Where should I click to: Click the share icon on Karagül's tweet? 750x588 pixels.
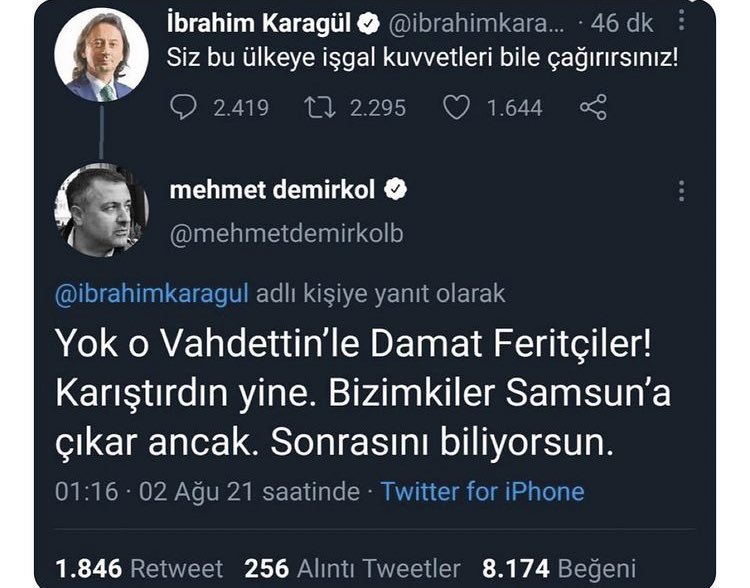click(593, 108)
